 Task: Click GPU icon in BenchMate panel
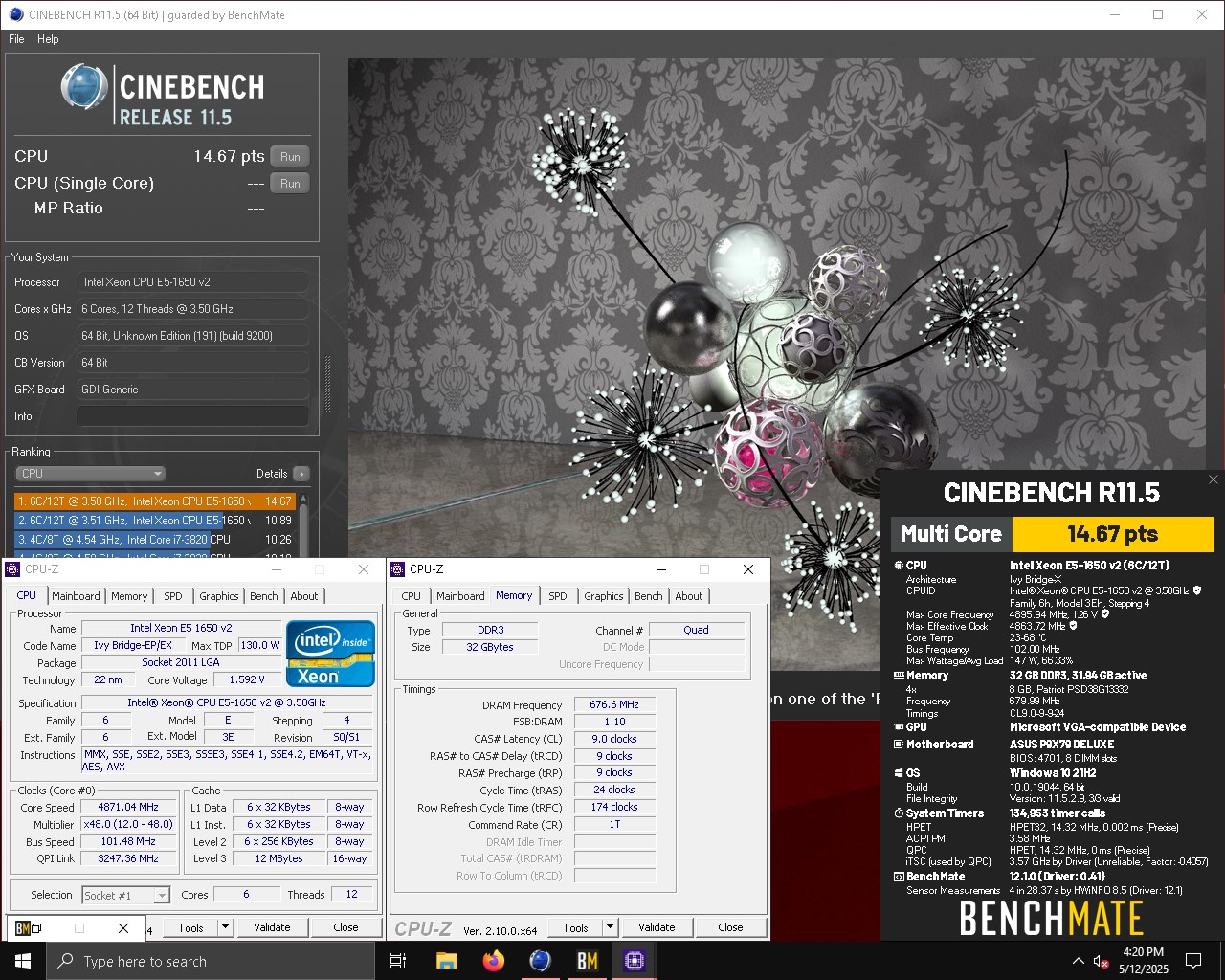(x=899, y=727)
